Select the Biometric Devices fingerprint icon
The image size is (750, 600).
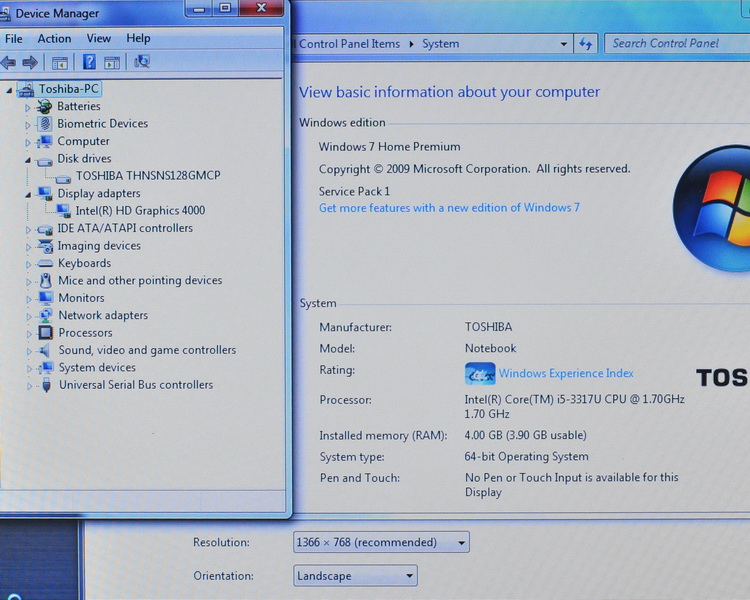click(x=44, y=123)
